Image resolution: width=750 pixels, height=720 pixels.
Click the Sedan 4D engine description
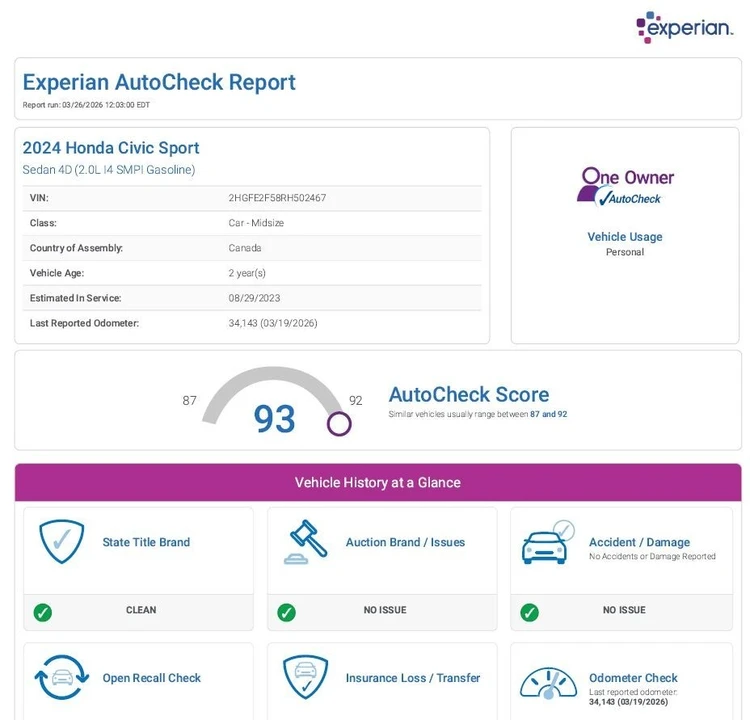point(109,170)
